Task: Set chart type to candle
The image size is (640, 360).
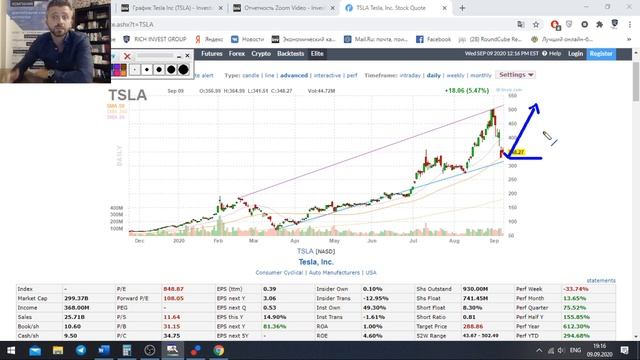Action: (x=251, y=76)
